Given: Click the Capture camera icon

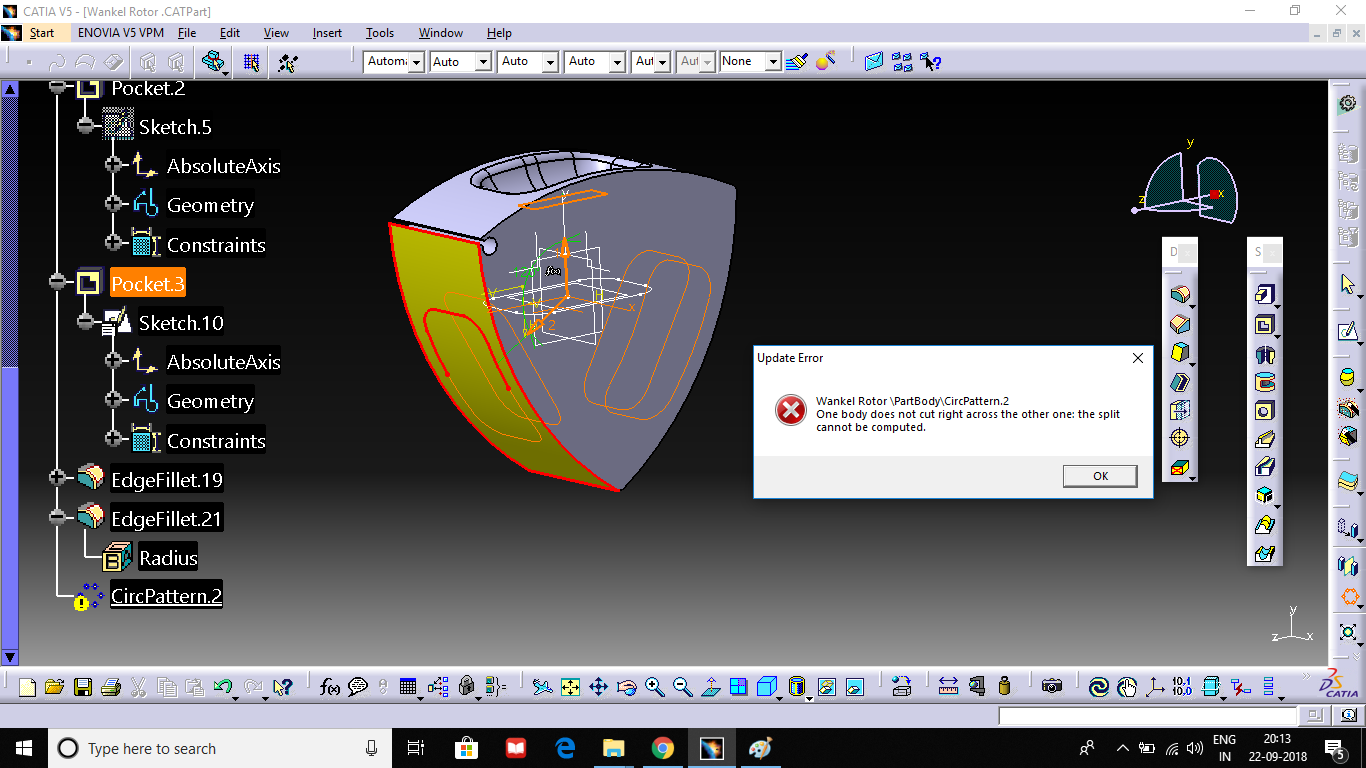Looking at the screenshot, I should [x=1051, y=687].
